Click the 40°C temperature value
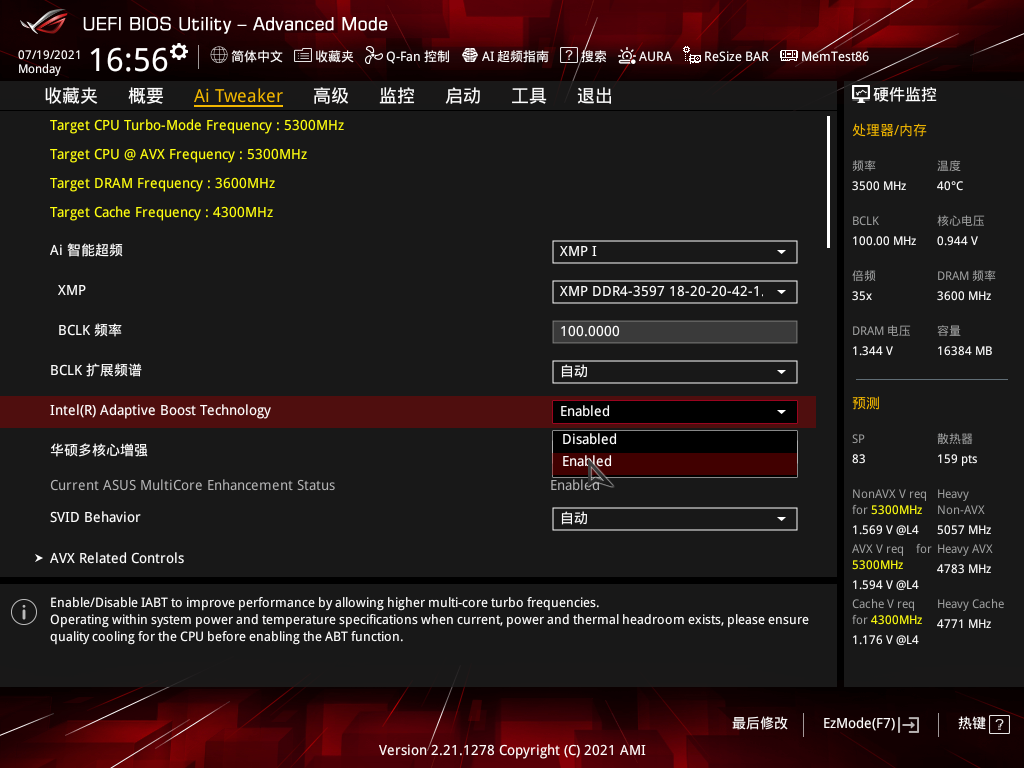1024x768 pixels. [x=950, y=186]
